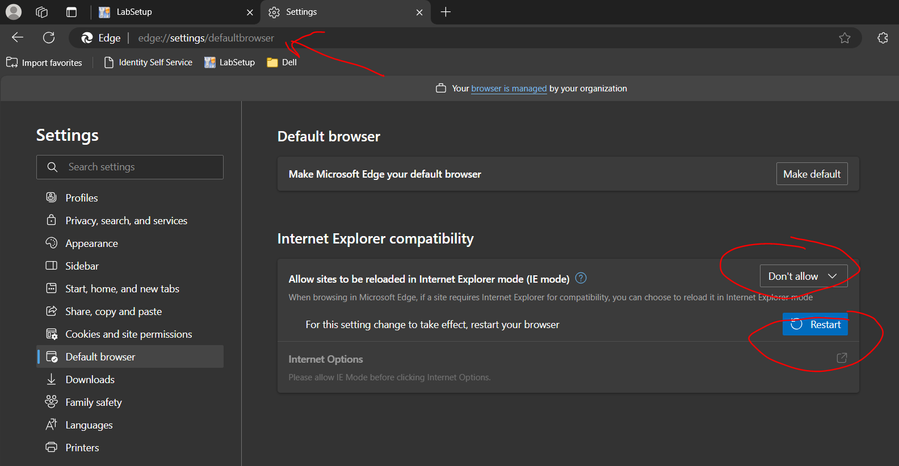Open new tab with plus button
Image resolution: width=899 pixels, height=466 pixels.
coord(446,12)
